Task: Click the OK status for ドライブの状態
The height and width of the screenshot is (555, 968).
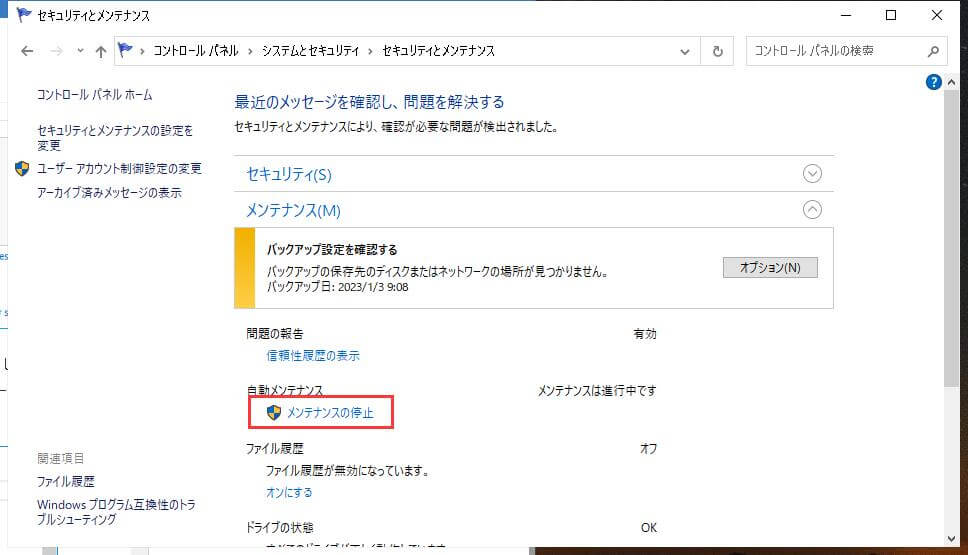Action: point(649,528)
